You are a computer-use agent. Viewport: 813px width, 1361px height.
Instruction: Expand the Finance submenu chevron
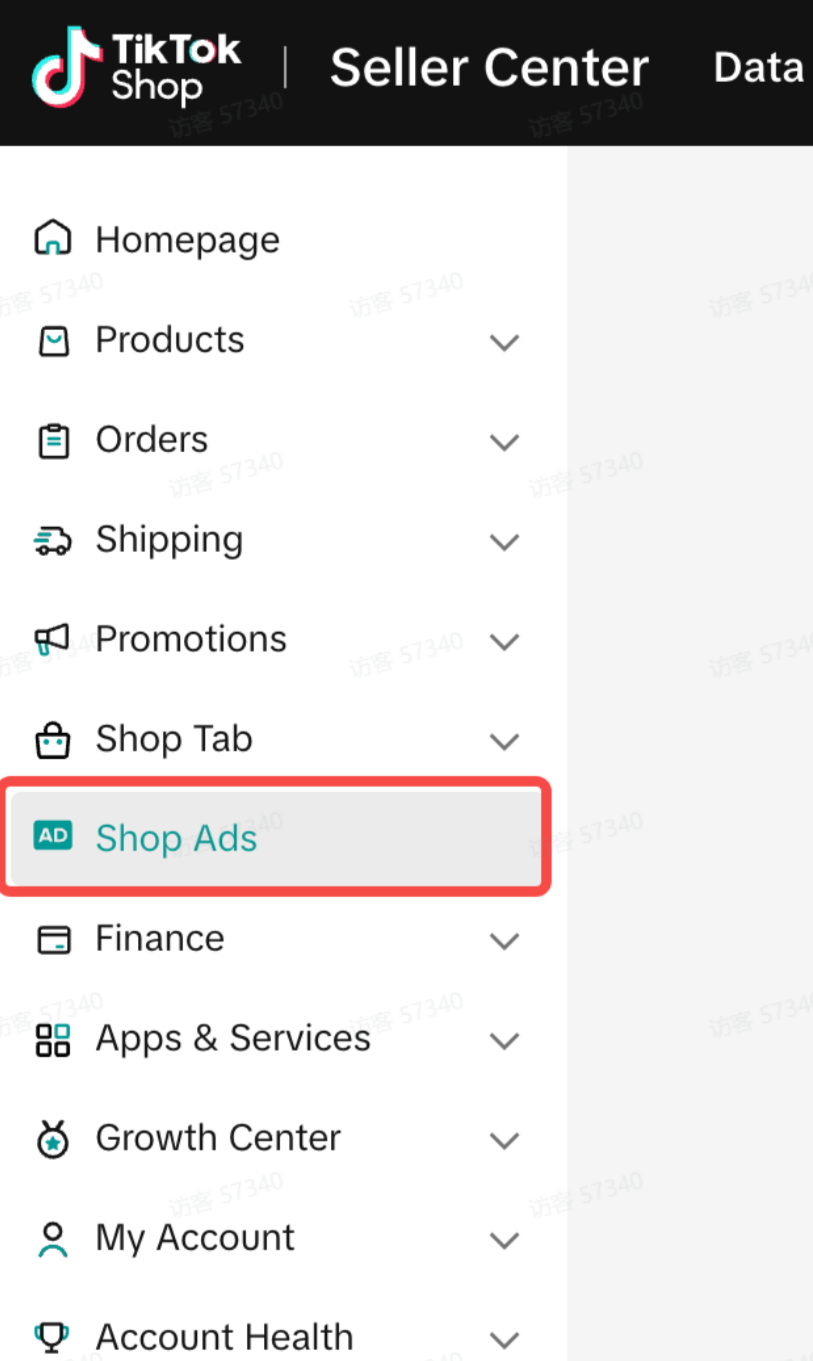pyautogui.click(x=504, y=940)
